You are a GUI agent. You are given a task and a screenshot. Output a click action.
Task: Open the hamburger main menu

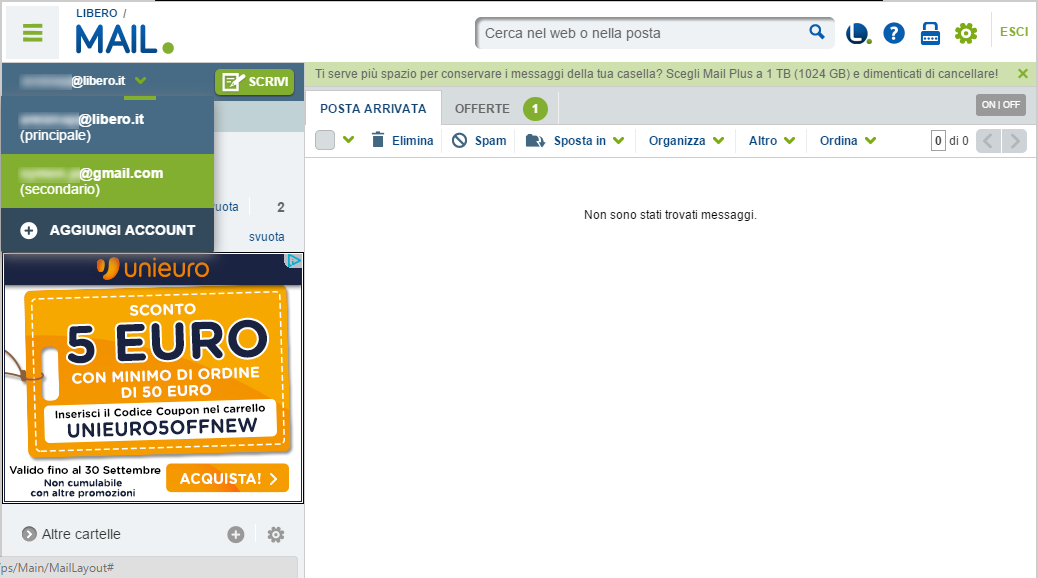[32, 32]
